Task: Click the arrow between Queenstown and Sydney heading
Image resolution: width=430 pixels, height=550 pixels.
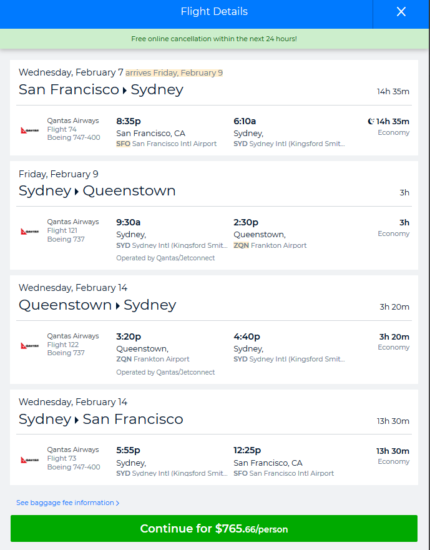Action: [x=117, y=306]
